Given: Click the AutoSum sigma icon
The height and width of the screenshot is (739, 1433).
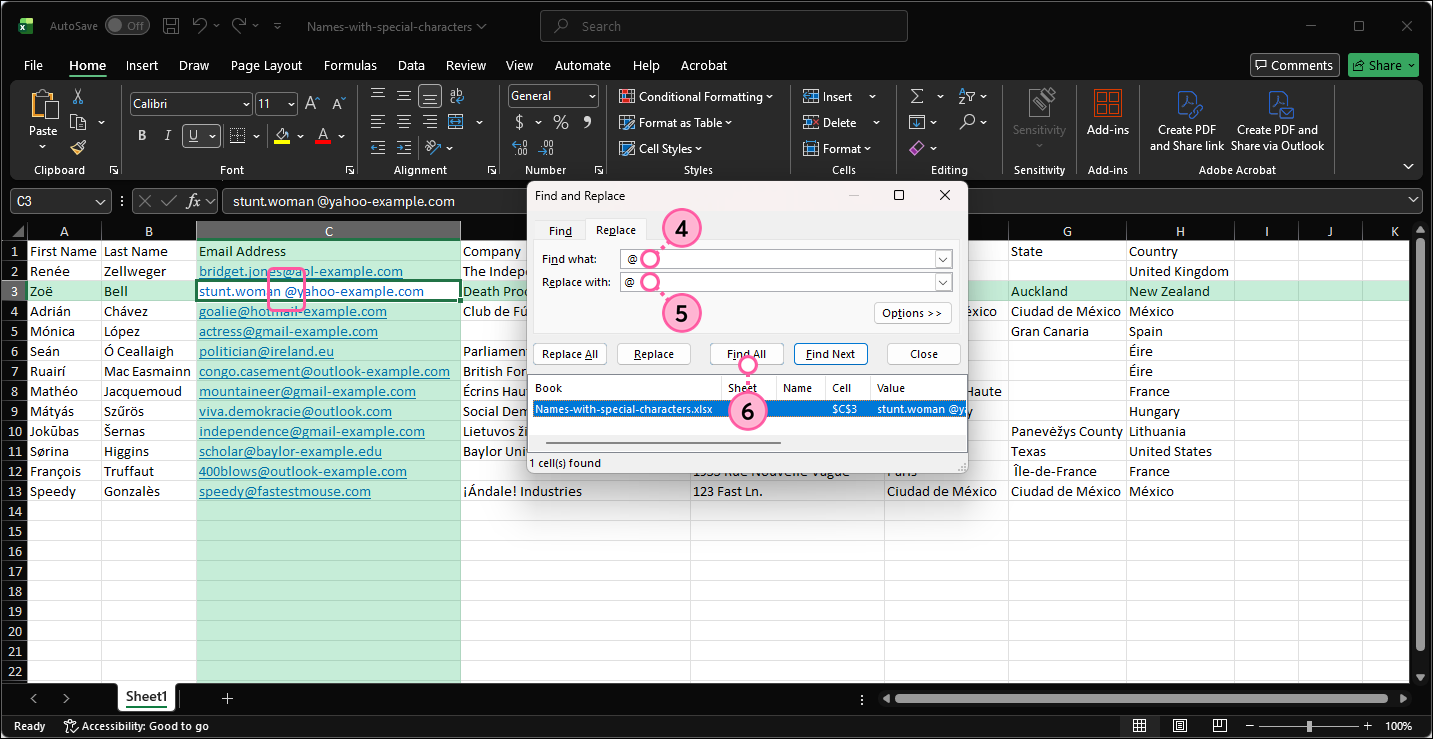Looking at the screenshot, I should (916, 97).
